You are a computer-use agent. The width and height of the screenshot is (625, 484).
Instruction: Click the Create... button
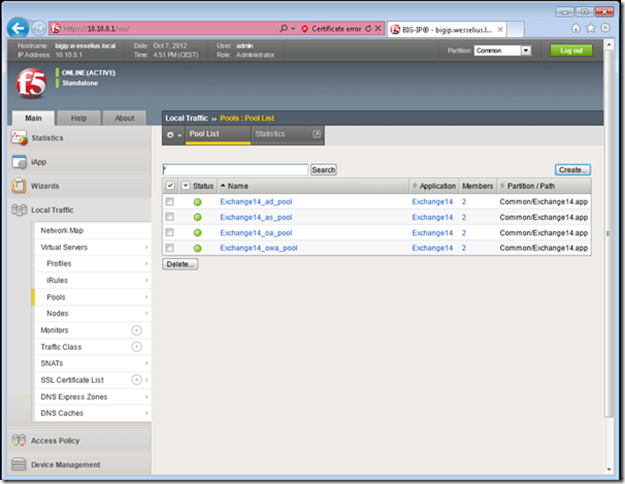(573, 170)
